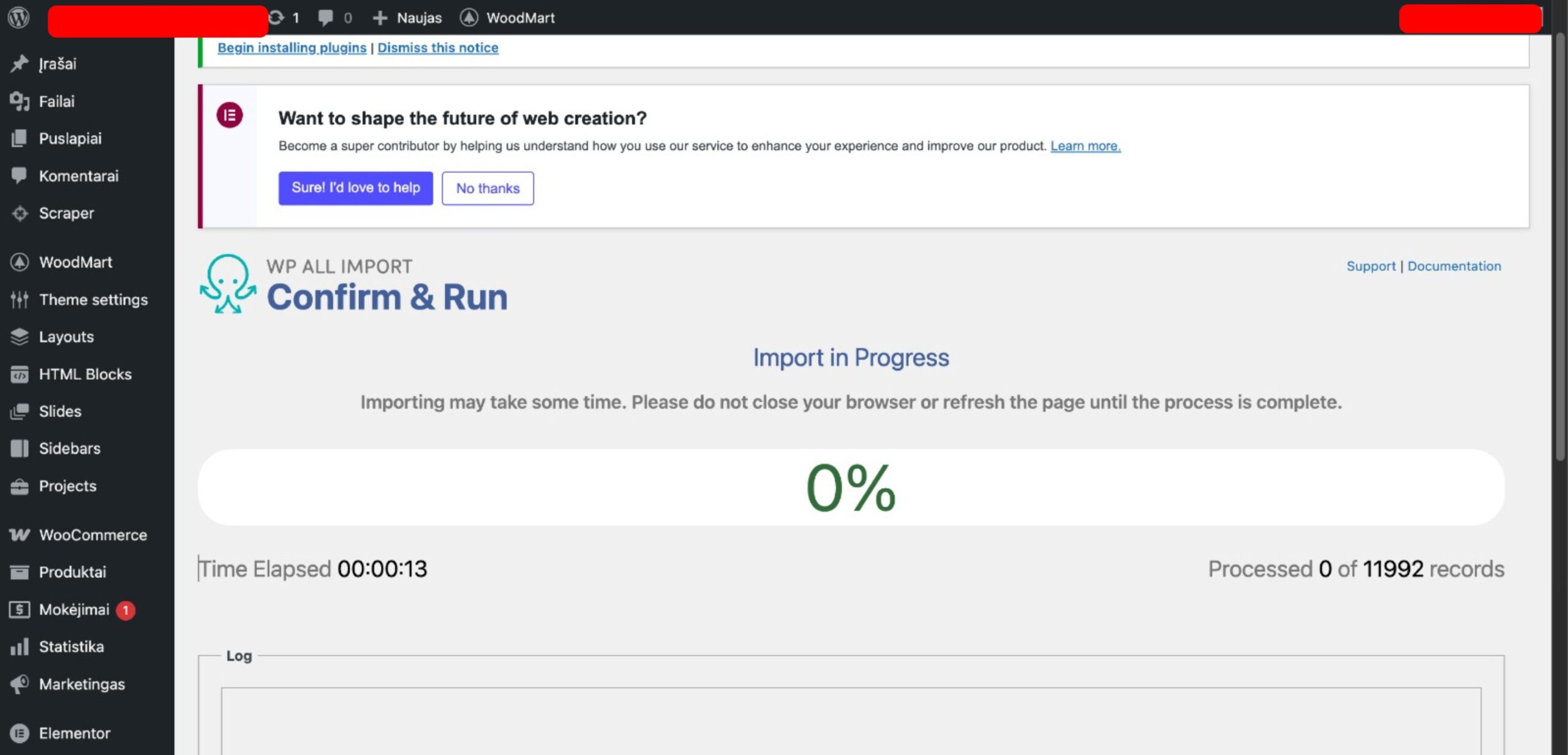1568x755 pixels.
Task: Open the Marketingas sidebar menu
Action: [81, 684]
